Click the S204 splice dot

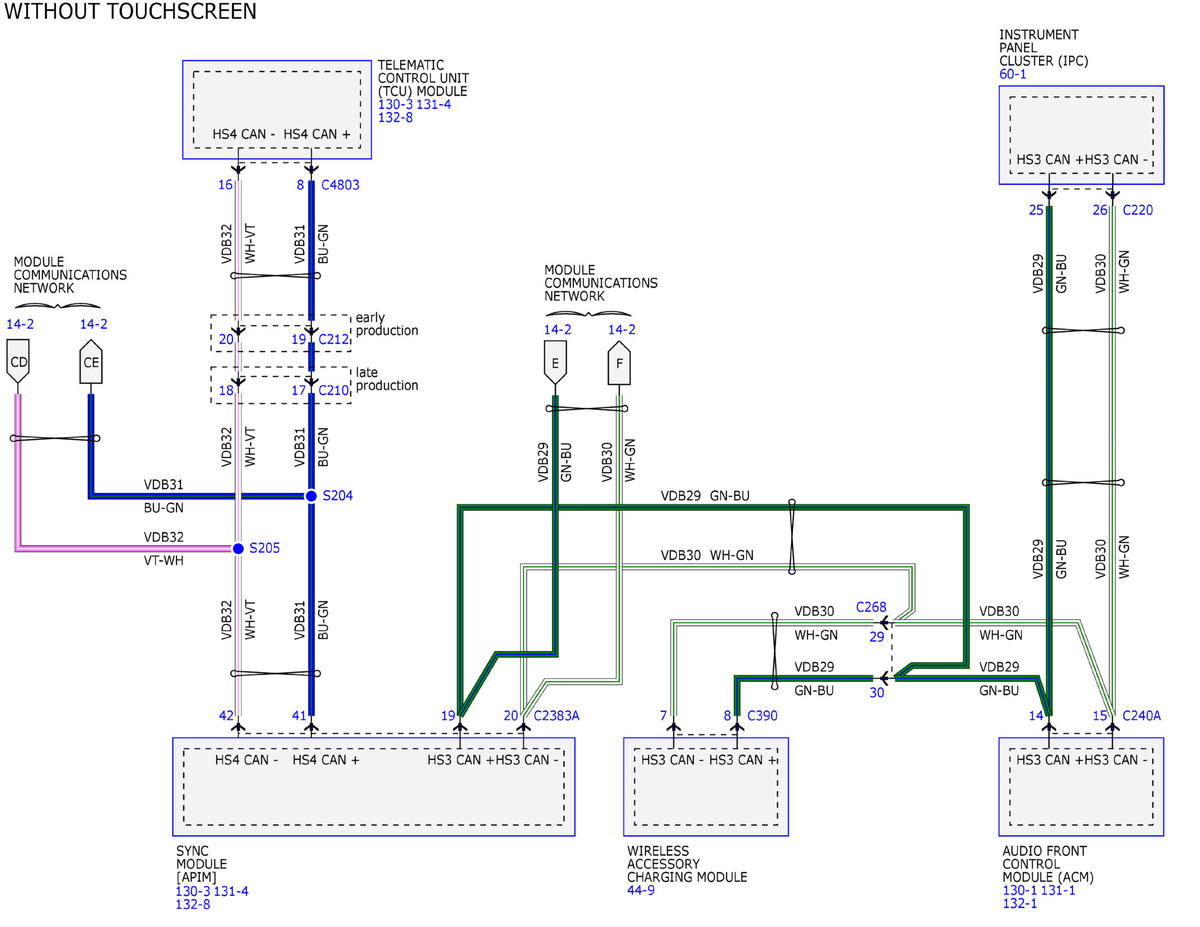(311, 496)
